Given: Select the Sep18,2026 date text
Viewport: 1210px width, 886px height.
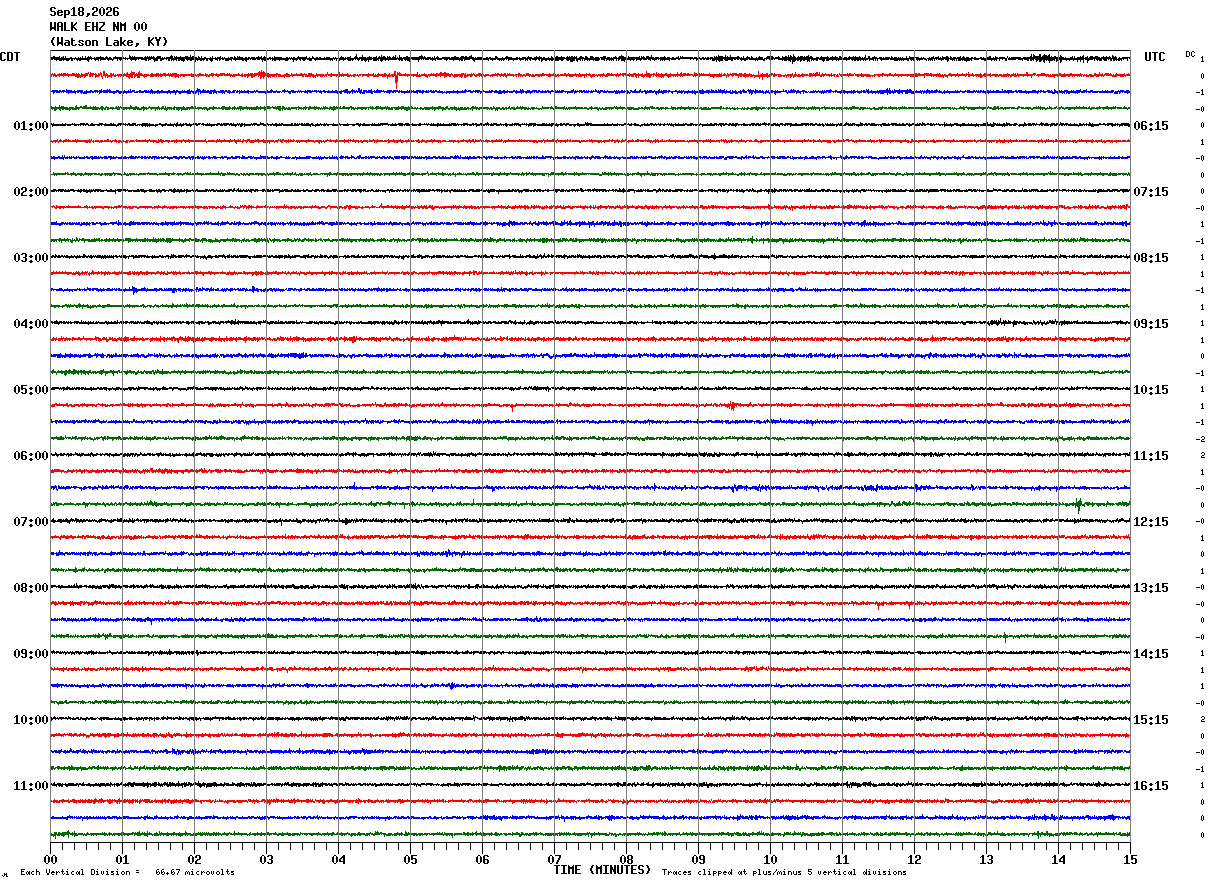Looking at the screenshot, I should (84, 12).
